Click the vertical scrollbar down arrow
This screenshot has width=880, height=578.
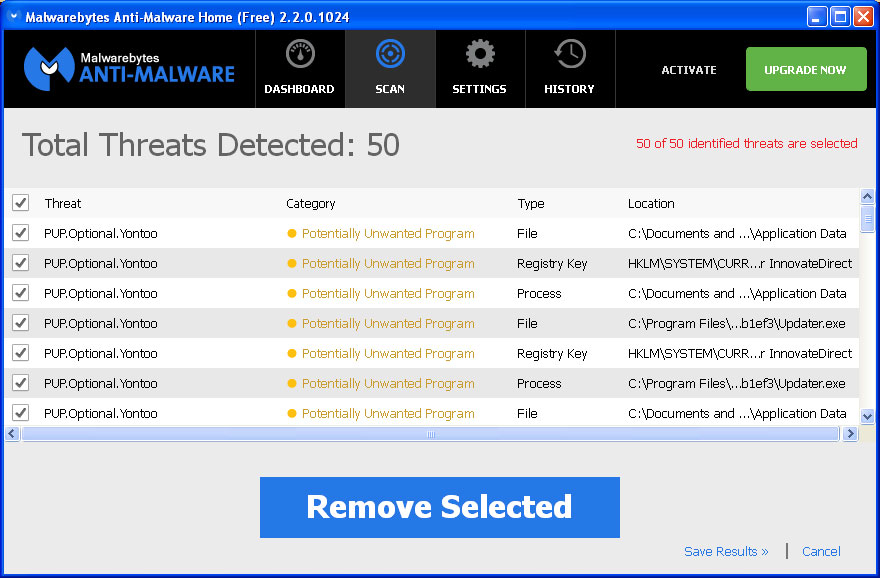[x=868, y=417]
